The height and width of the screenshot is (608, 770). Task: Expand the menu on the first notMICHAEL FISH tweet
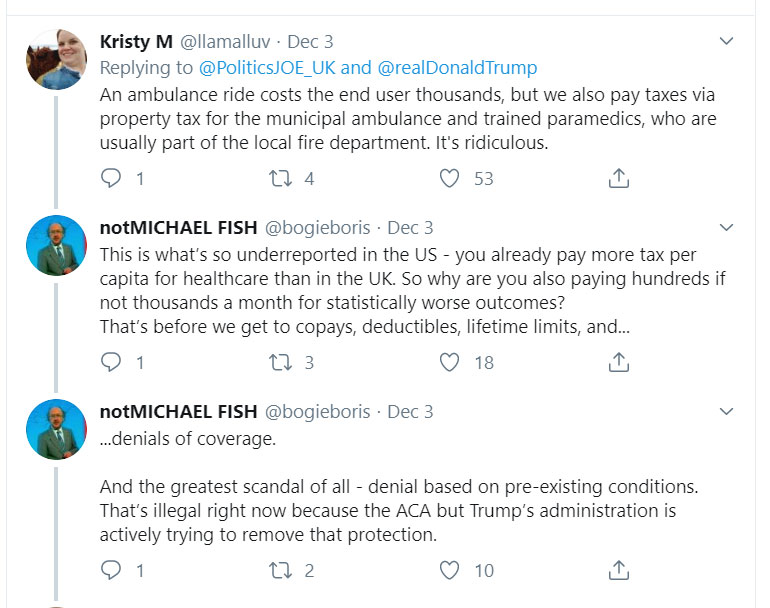tap(727, 227)
